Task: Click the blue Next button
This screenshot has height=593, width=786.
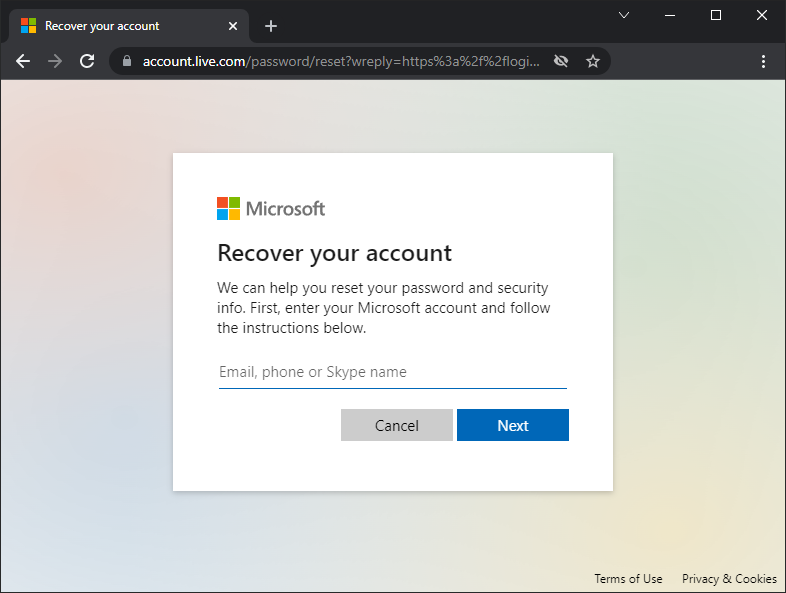Action: (x=512, y=425)
